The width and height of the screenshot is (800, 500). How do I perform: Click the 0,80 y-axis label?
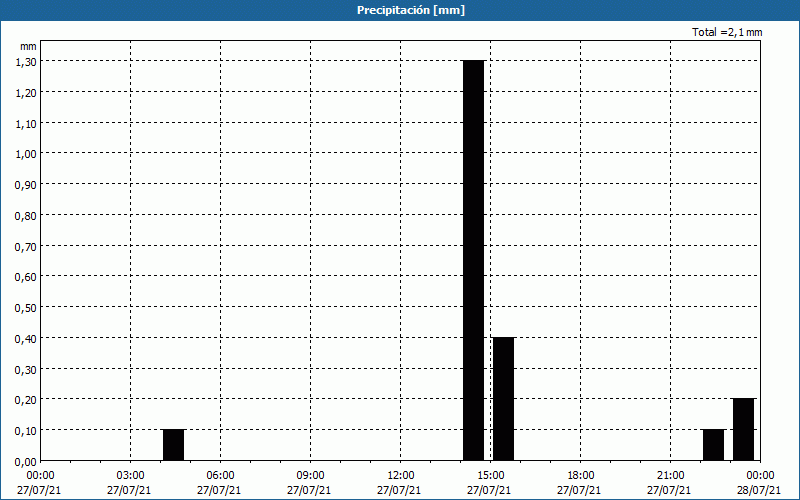tap(26, 215)
